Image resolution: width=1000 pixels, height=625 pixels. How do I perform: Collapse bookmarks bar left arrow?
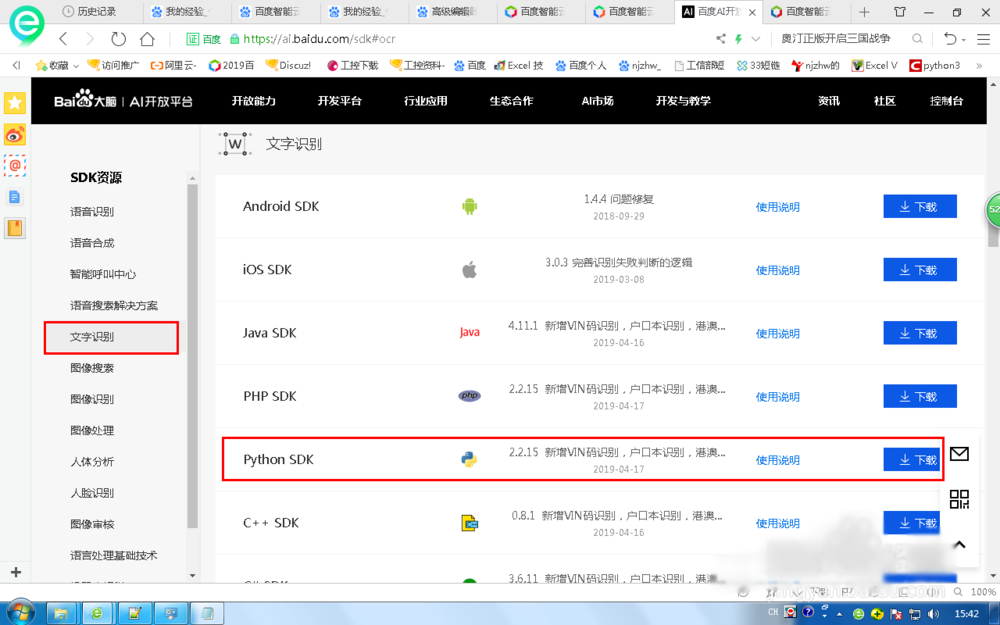[x=16, y=65]
